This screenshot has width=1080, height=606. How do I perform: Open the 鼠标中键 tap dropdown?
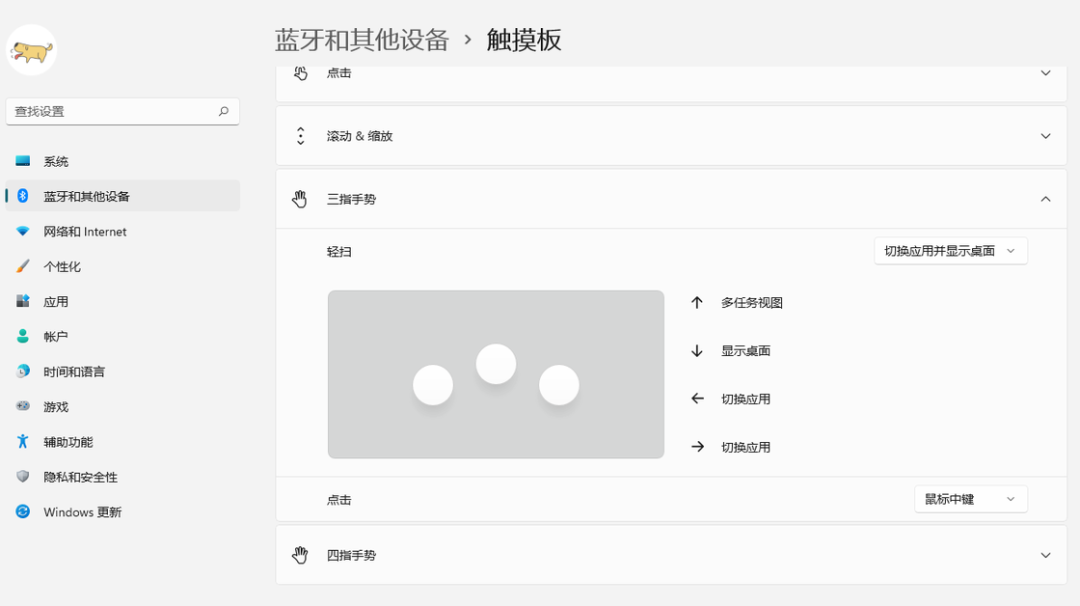[x=970, y=499]
